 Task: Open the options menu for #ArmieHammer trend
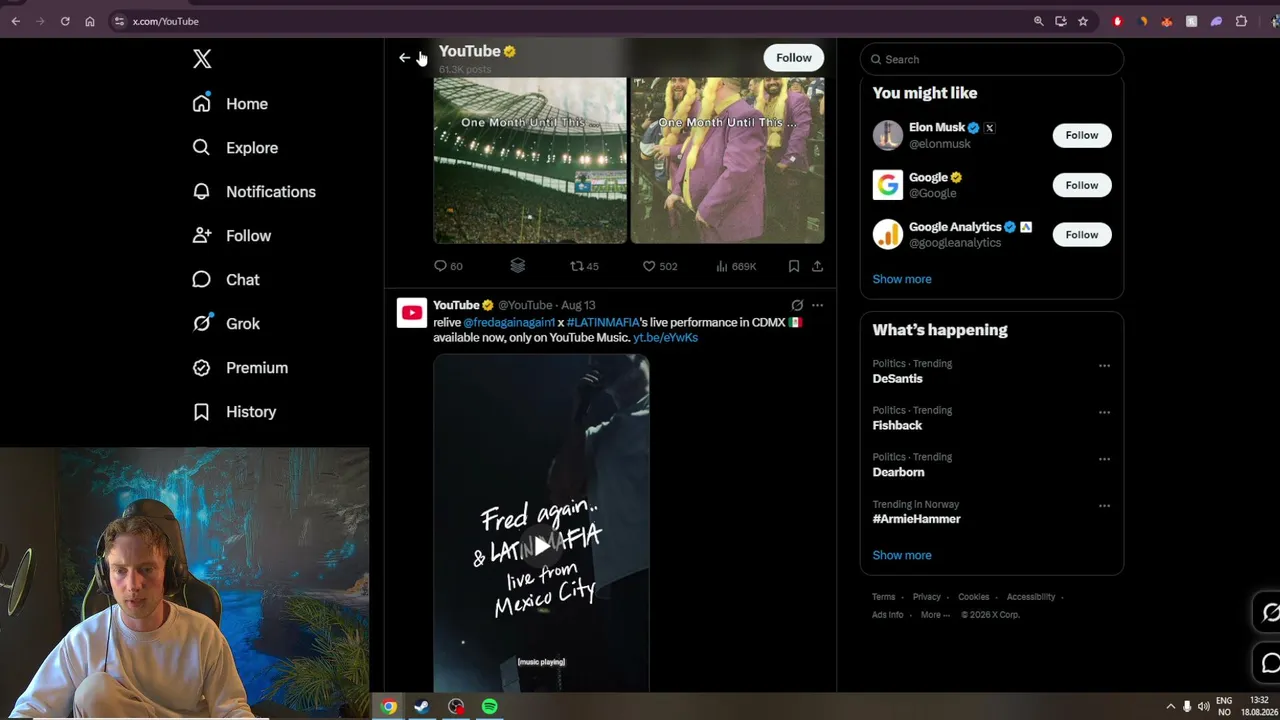point(1104,506)
